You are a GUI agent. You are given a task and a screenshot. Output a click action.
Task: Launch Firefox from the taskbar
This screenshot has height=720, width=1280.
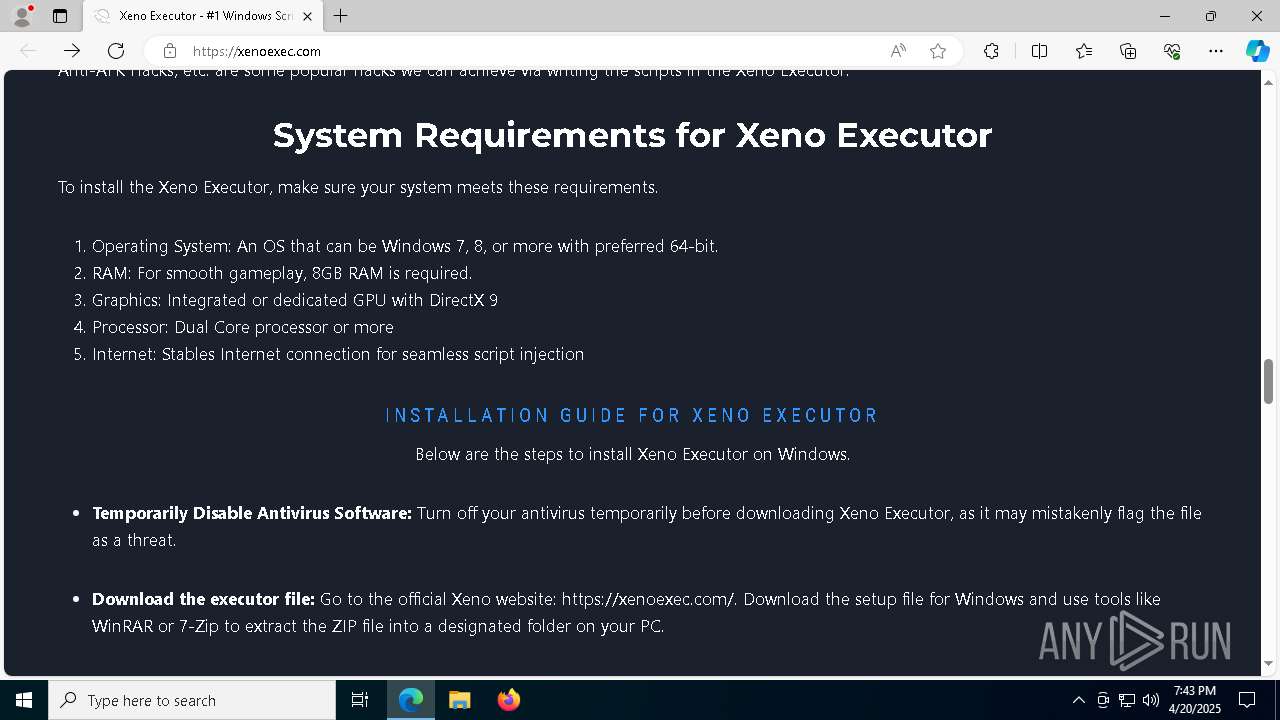click(x=508, y=700)
